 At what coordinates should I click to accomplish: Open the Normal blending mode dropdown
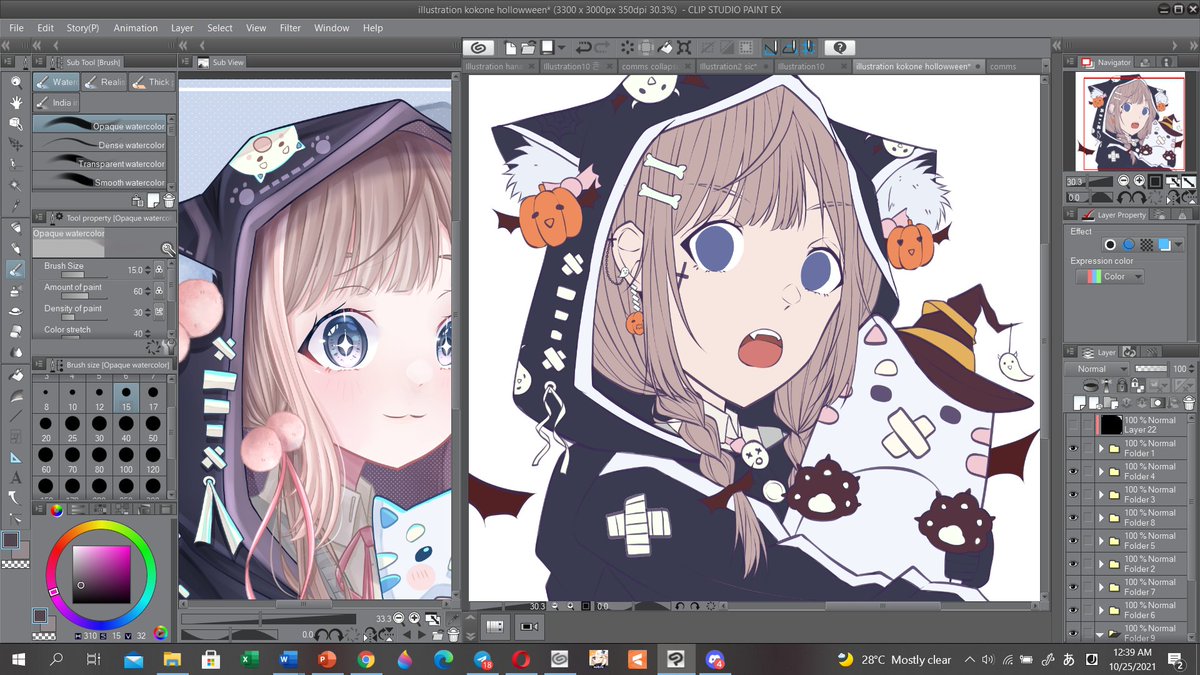tap(1098, 369)
